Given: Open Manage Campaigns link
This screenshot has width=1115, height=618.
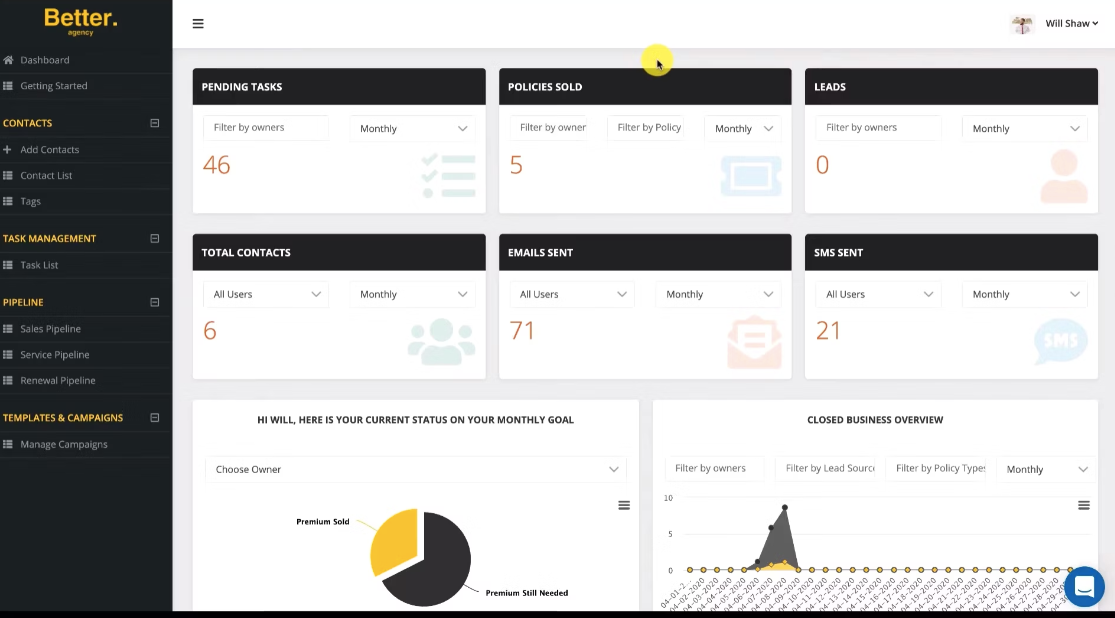Looking at the screenshot, I should (x=64, y=444).
